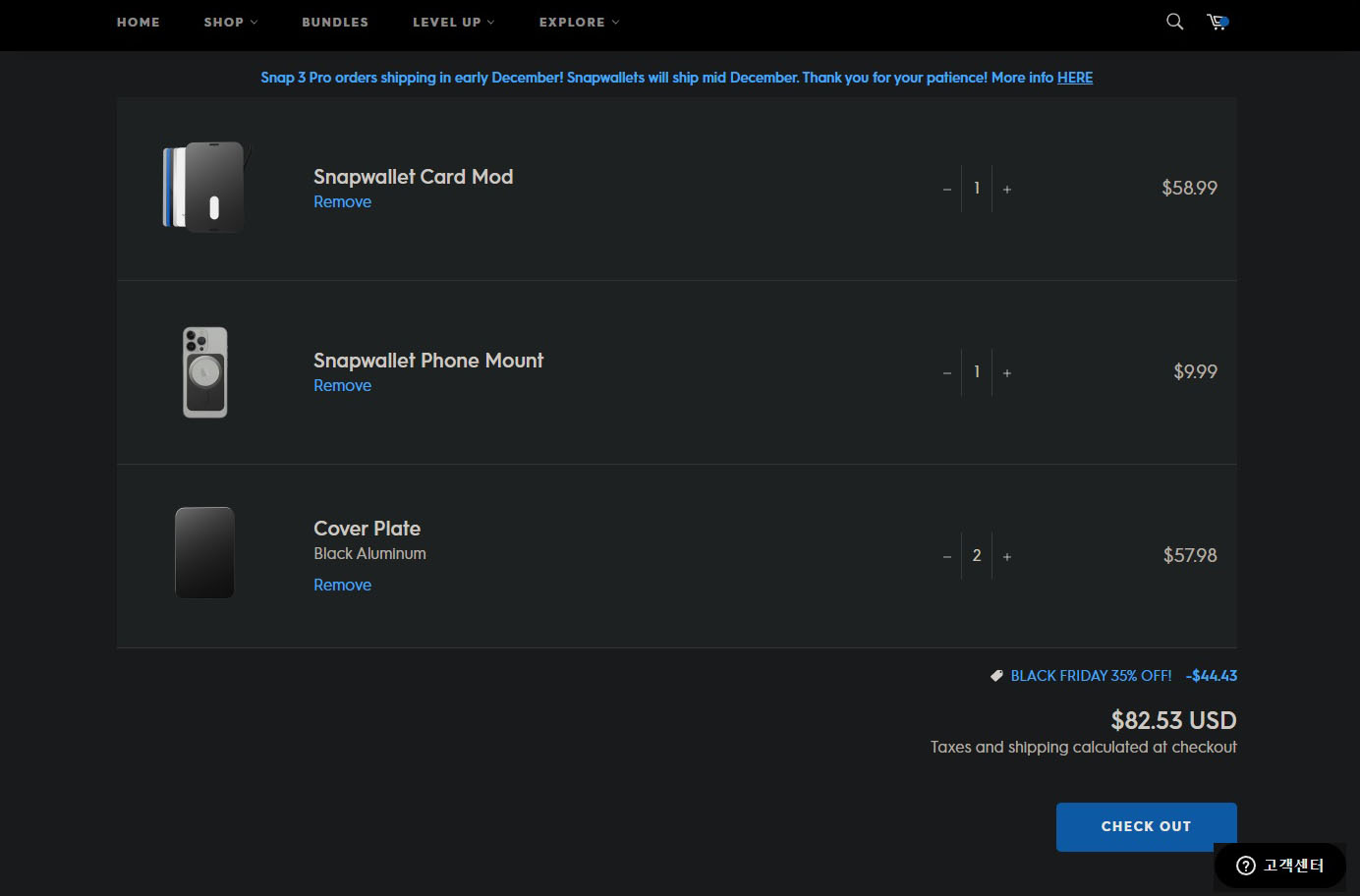Click Taxes and shipping calculated note

(x=1083, y=747)
